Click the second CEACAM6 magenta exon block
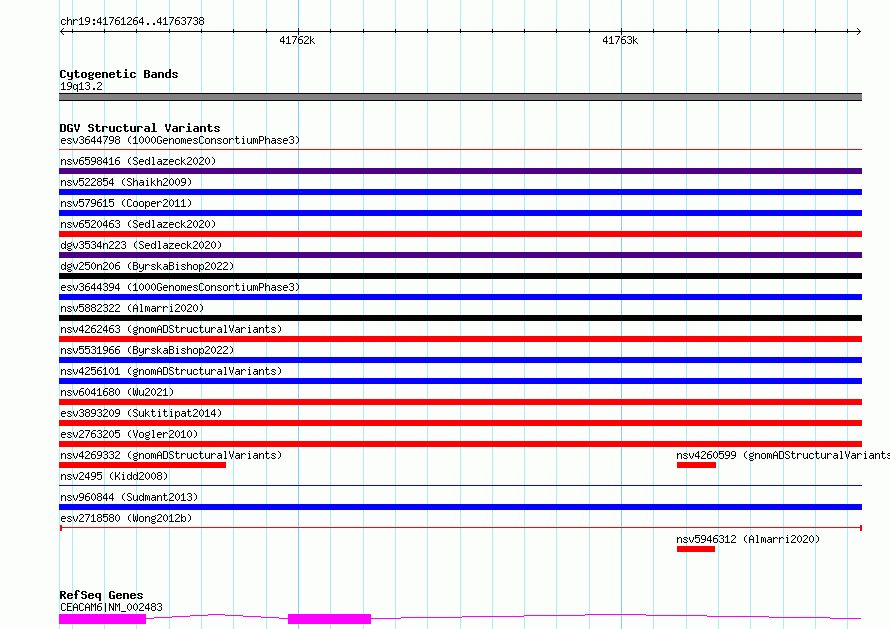The image size is (890, 629). (x=329, y=619)
